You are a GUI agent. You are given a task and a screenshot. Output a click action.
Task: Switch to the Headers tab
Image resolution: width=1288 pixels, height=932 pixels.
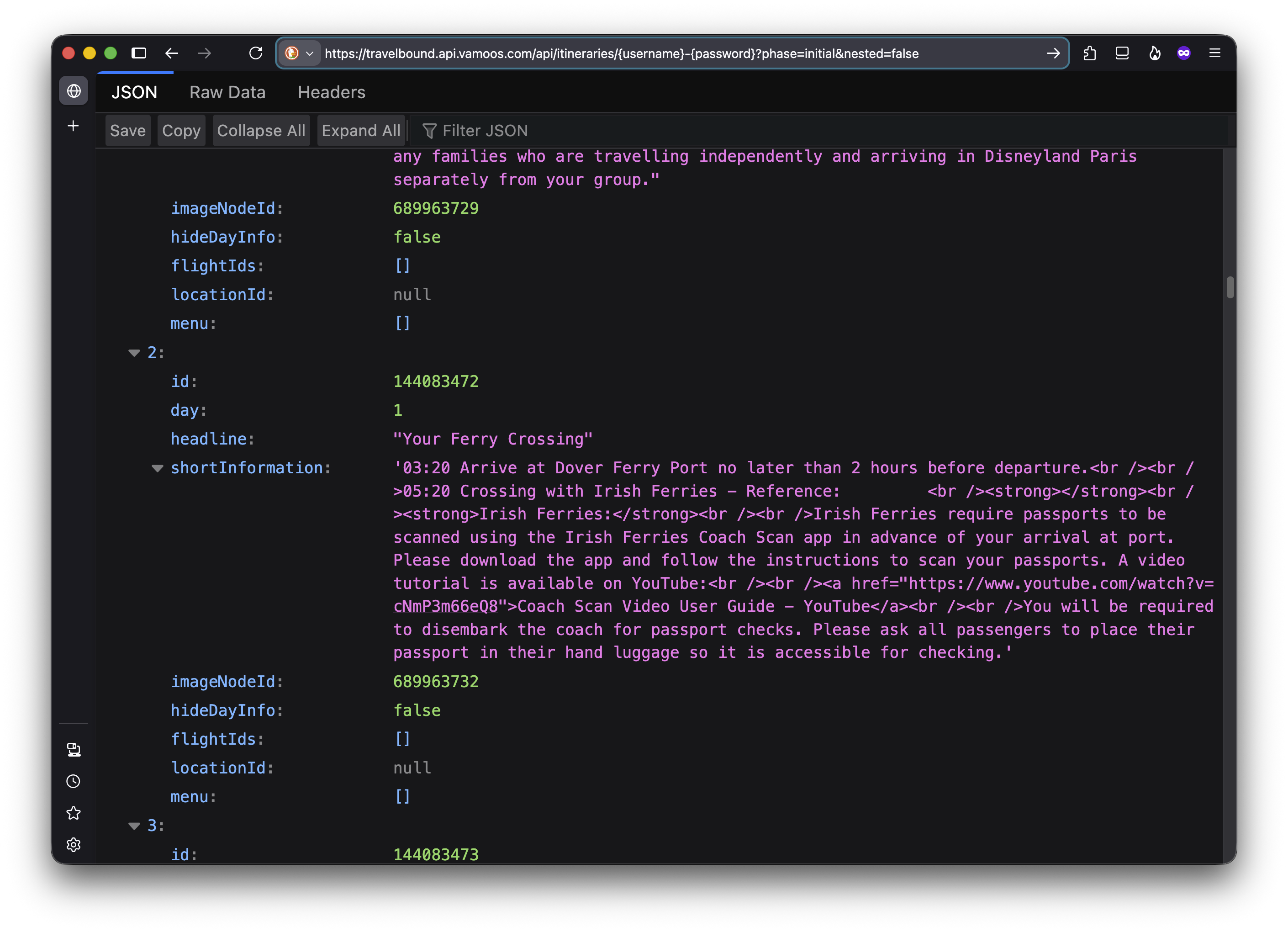[x=332, y=93]
